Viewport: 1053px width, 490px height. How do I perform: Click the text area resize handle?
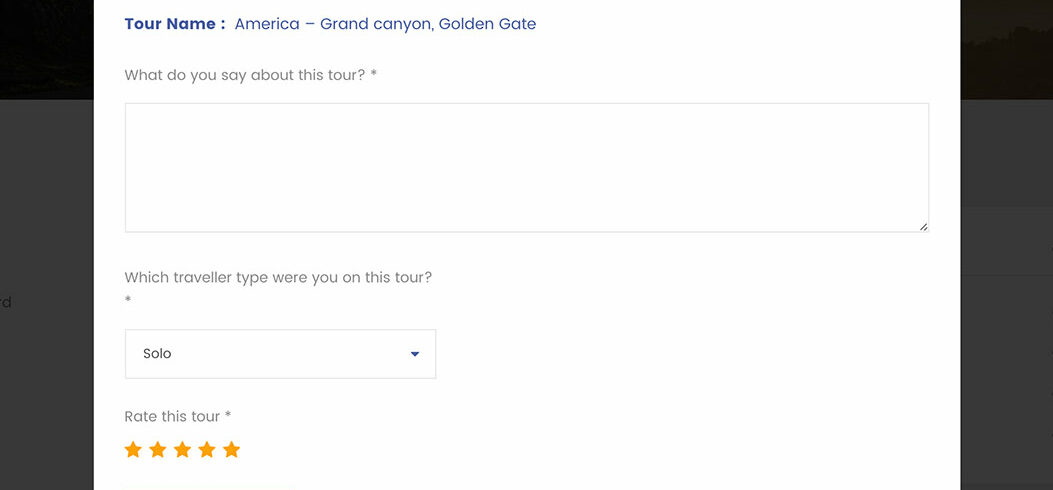(923, 227)
